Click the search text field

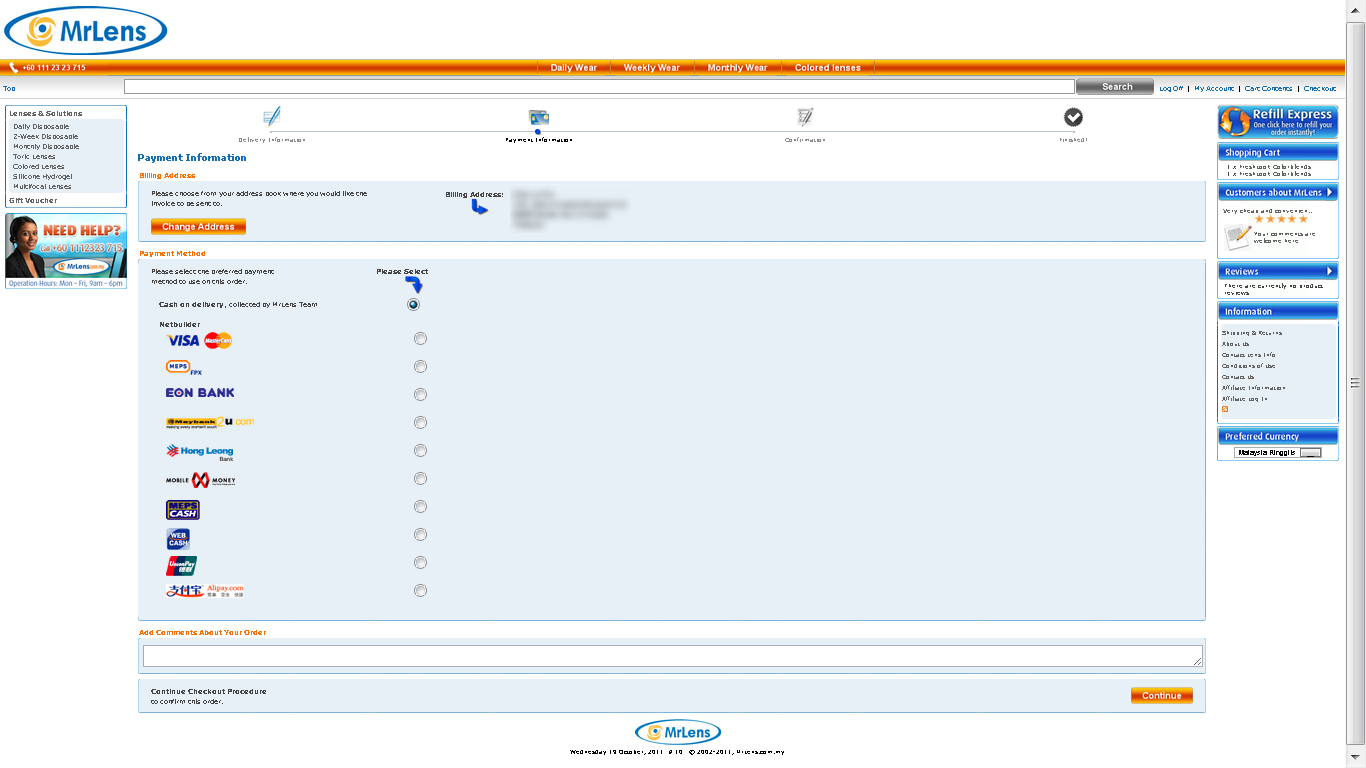[599, 87]
